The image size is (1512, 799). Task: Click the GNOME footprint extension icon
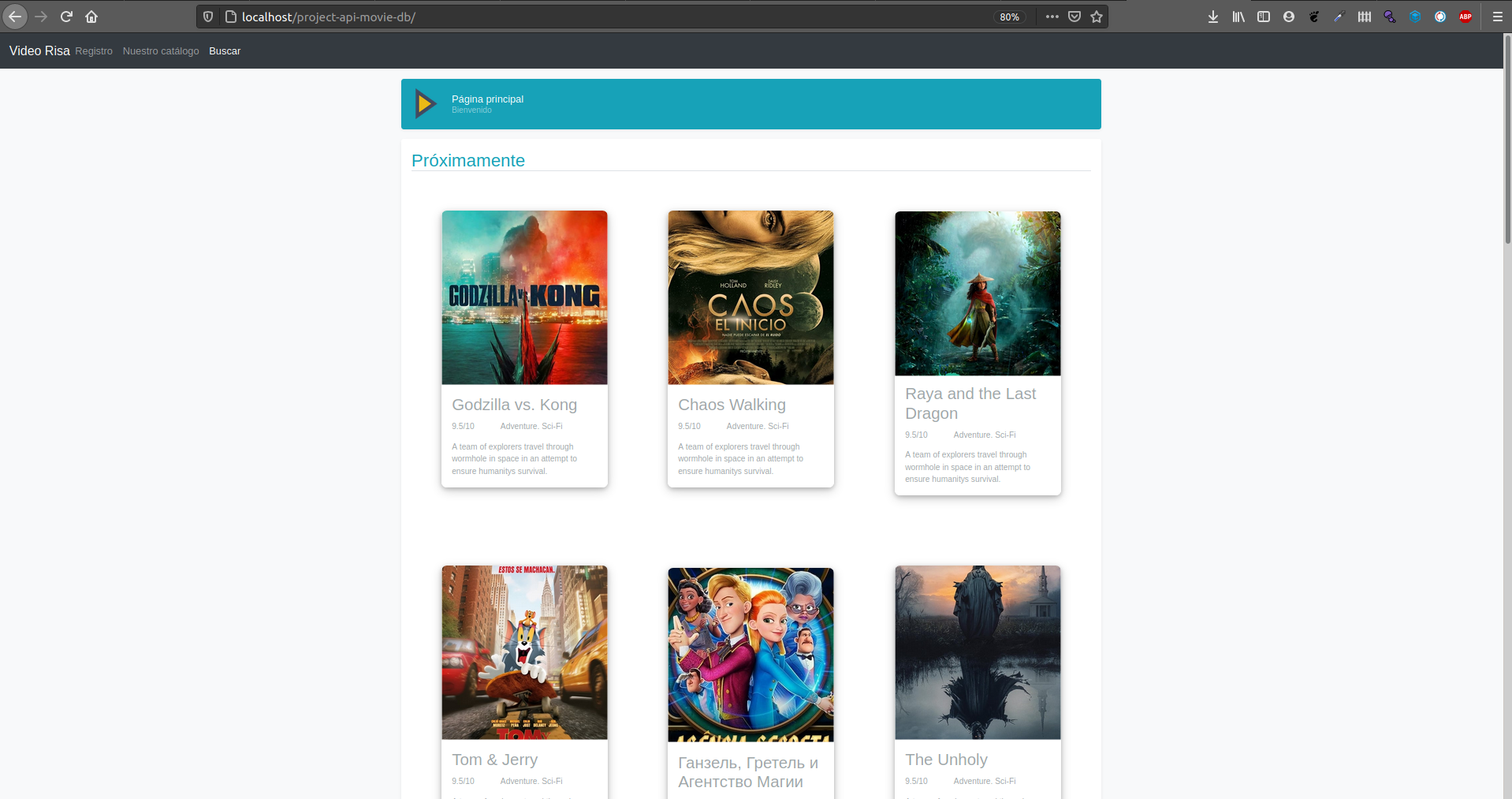[1314, 17]
